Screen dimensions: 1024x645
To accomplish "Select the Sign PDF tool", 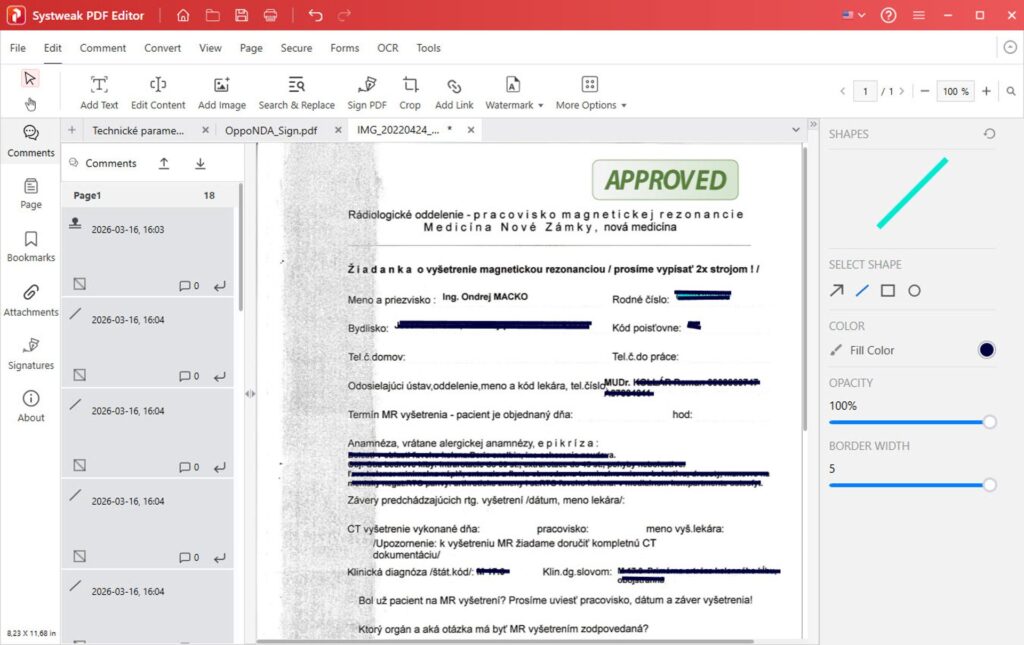I will 366,90.
